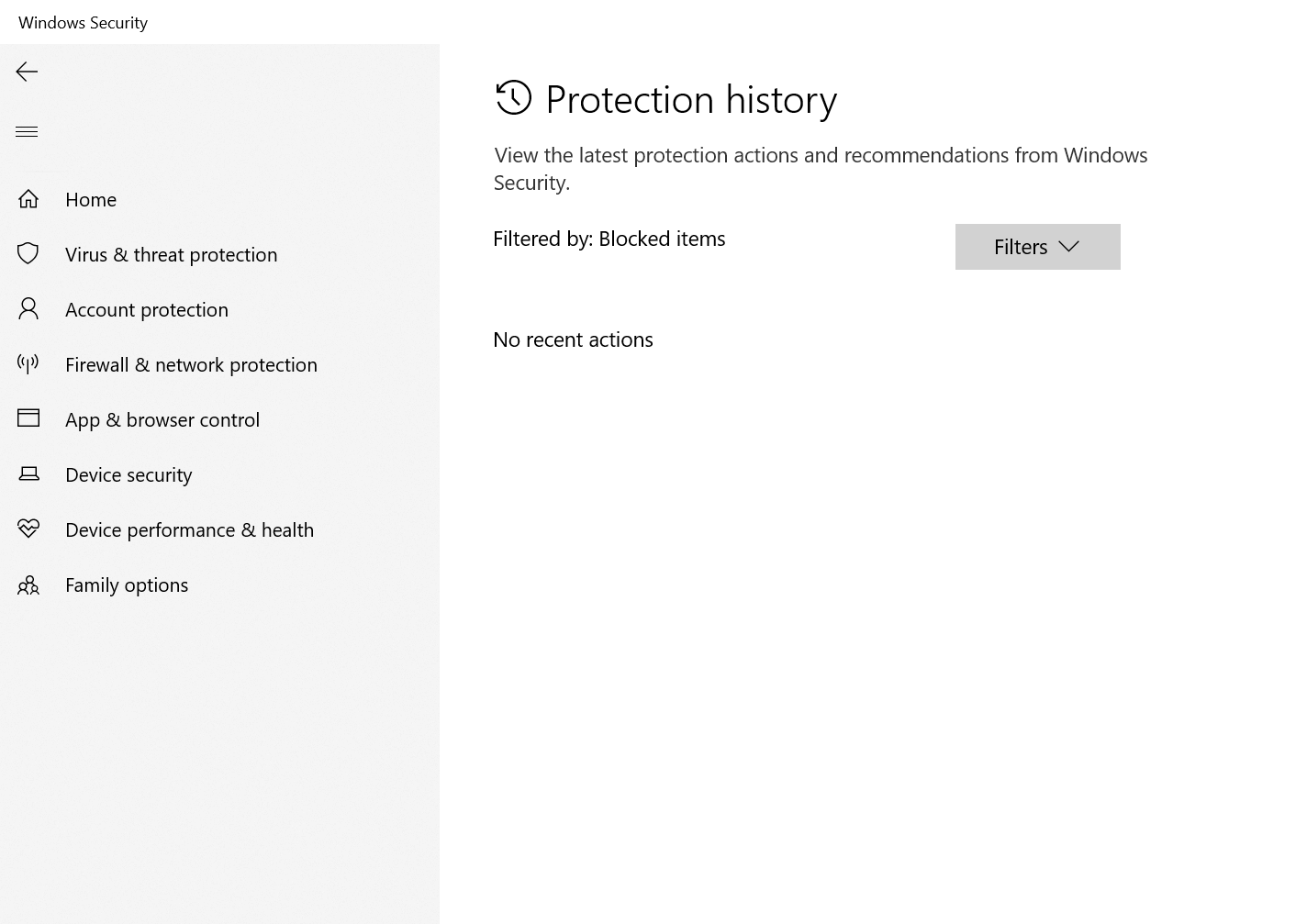Click the back arrow

pos(27,72)
